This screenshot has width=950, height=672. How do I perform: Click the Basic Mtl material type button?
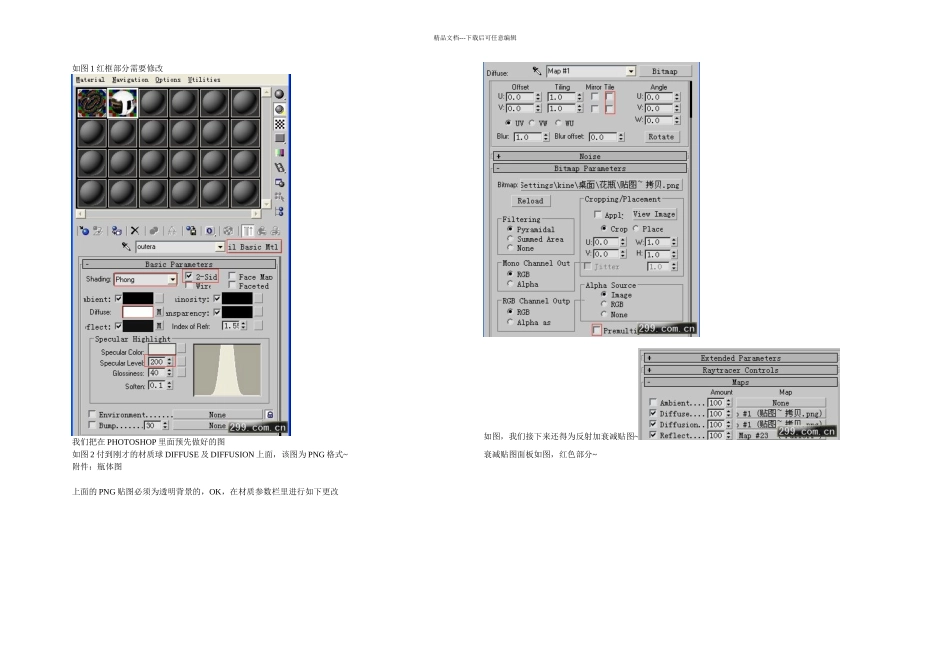point(253,247)
